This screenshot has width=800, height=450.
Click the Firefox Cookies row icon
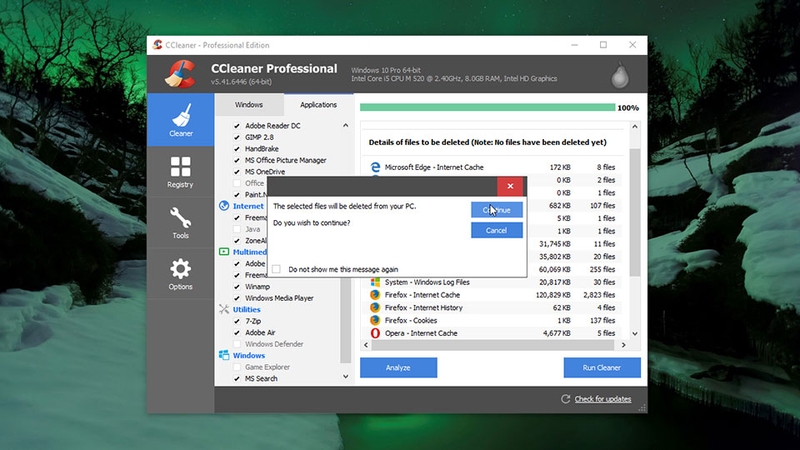[x=375, y=320]
